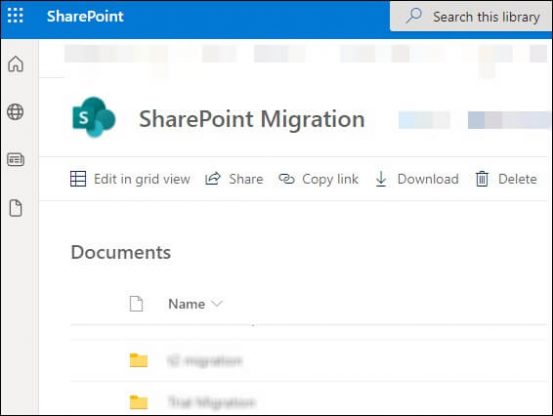553x416 pixels.
Task: Select the first yellow folder icon
Action: tap(139, 360)
